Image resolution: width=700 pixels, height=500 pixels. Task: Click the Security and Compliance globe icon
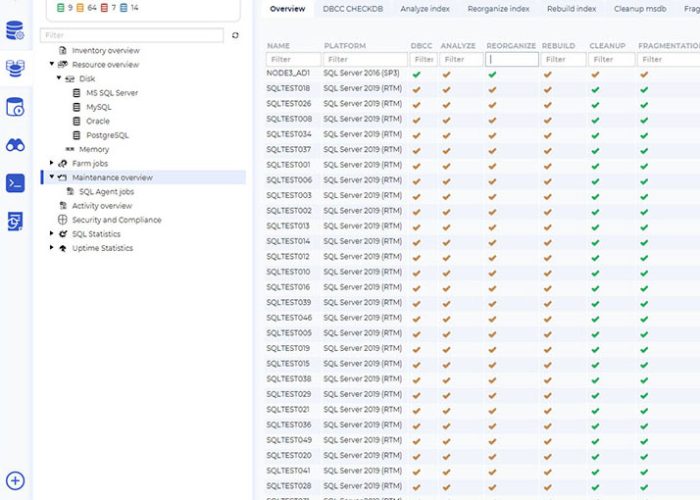[x=63, y=220]
